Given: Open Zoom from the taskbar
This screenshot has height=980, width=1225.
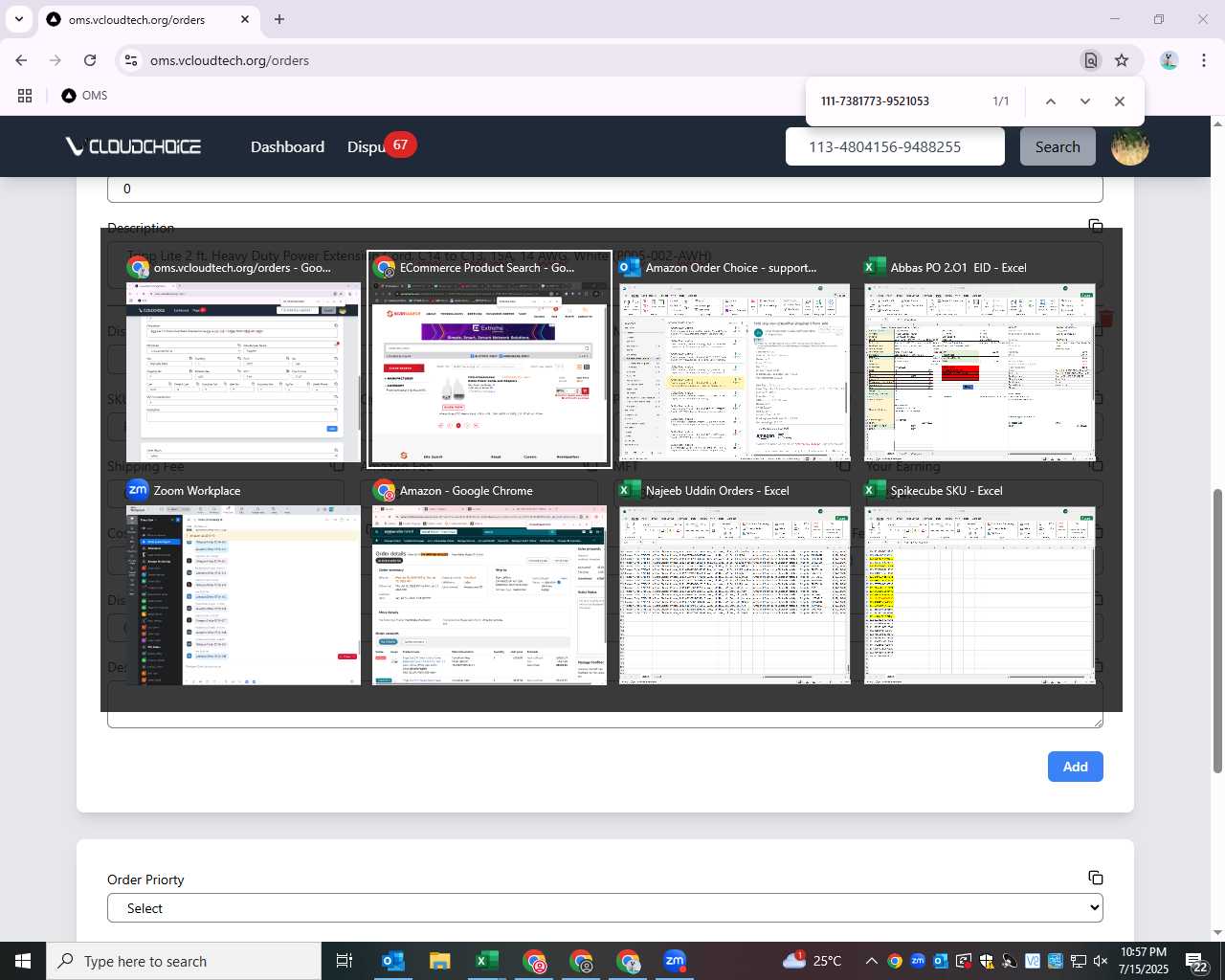Looking at the screenshot, I should 675,961.
